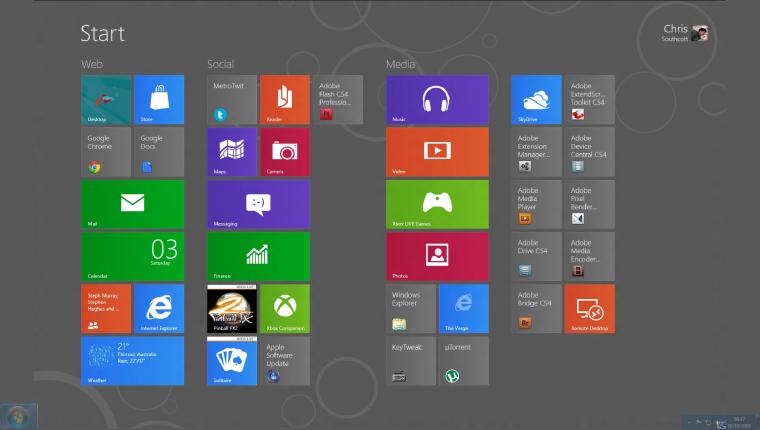The width and height of the screenshot is (760, 430).
Task: Open Adobe Flash CS4 Professional tile
Action: coord(338,99)
